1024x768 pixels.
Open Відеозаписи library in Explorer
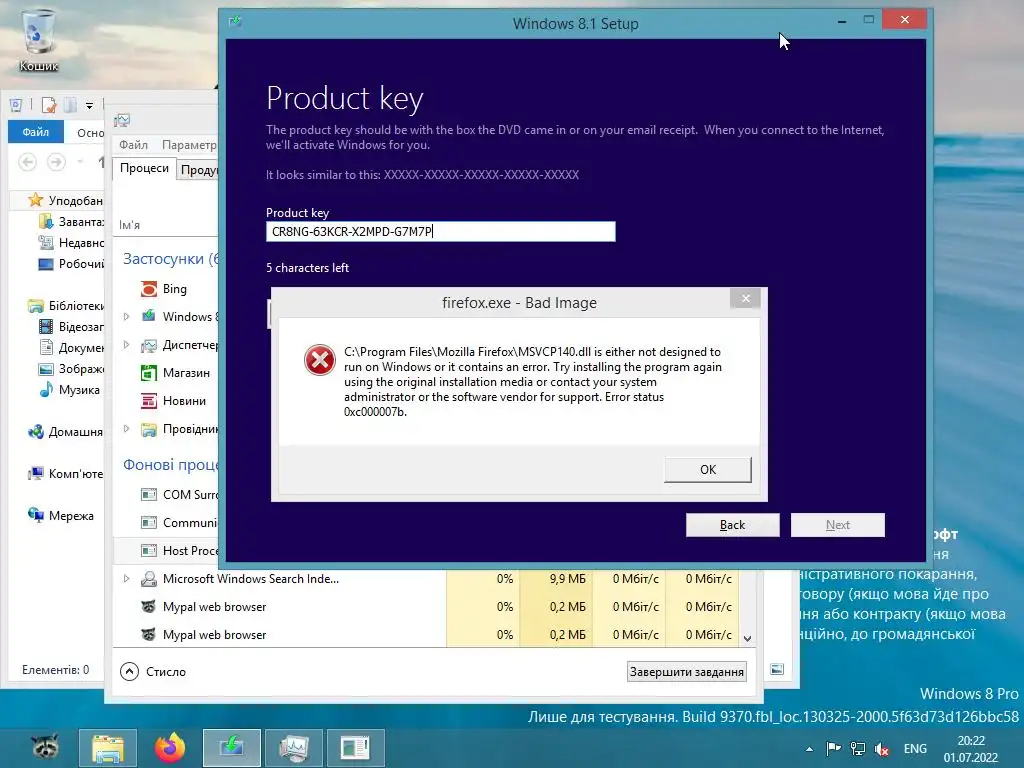pos(71,327)
